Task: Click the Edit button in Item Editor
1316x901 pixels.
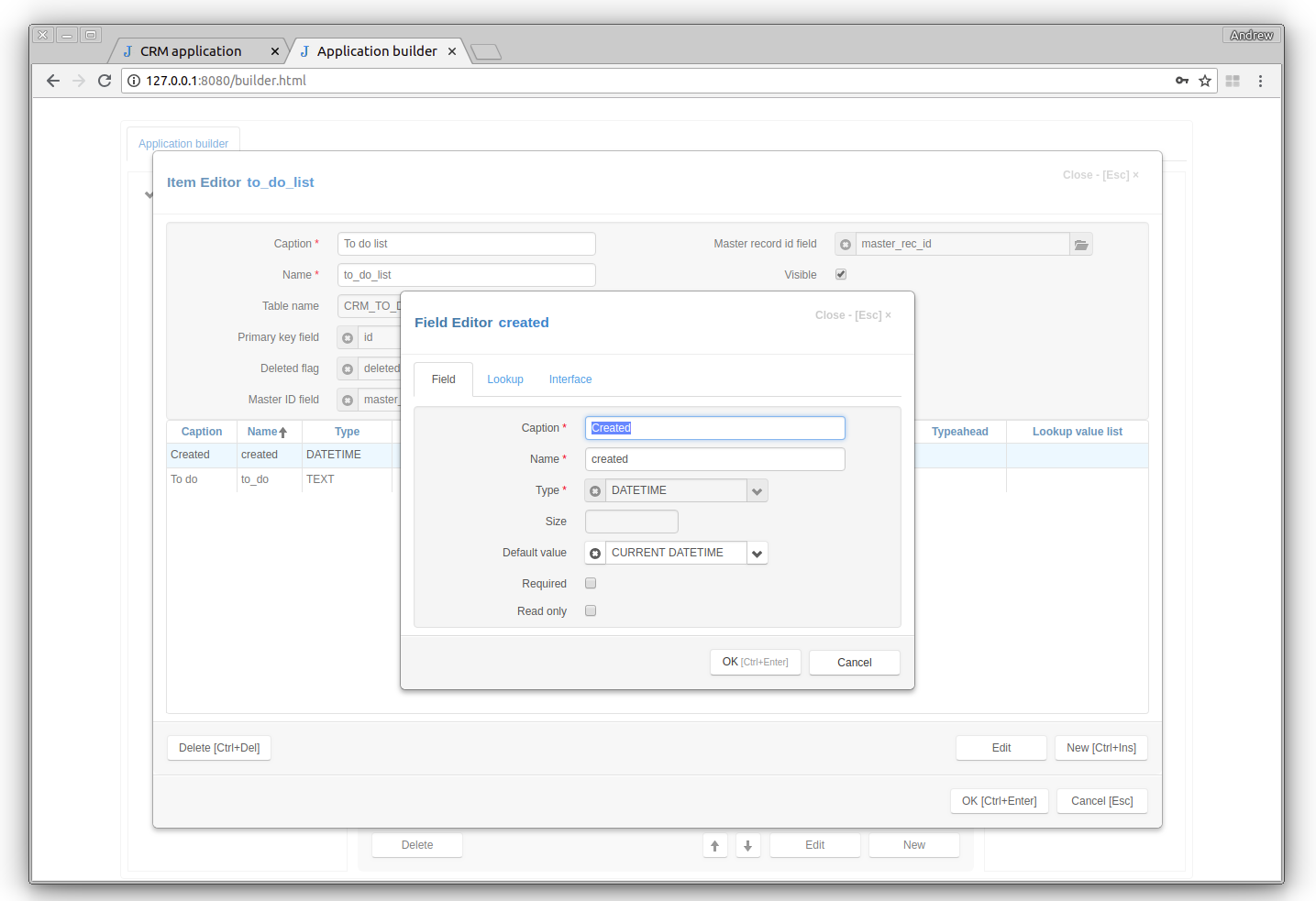Action: [x=1001, y=748]
